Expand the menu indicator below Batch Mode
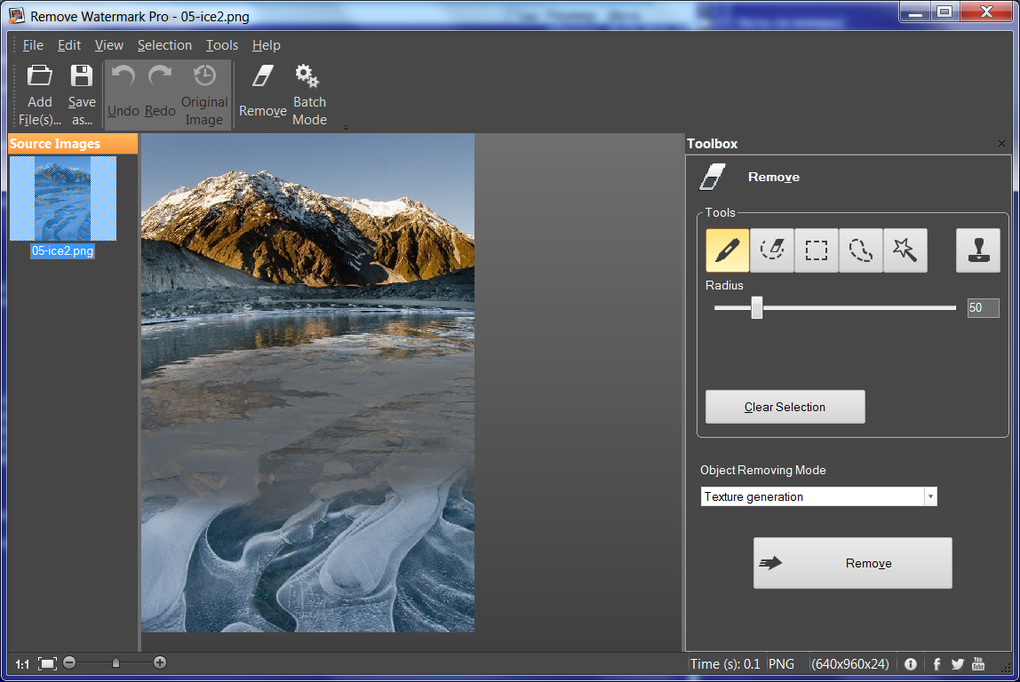 (345, 126)
